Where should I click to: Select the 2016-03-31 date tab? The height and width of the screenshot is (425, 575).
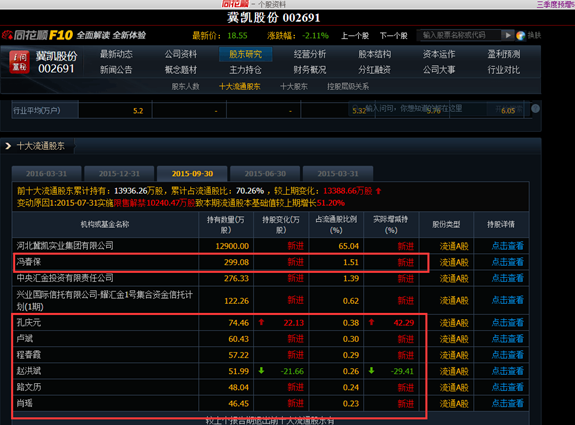pyautogui.click(x=47, y=173)
